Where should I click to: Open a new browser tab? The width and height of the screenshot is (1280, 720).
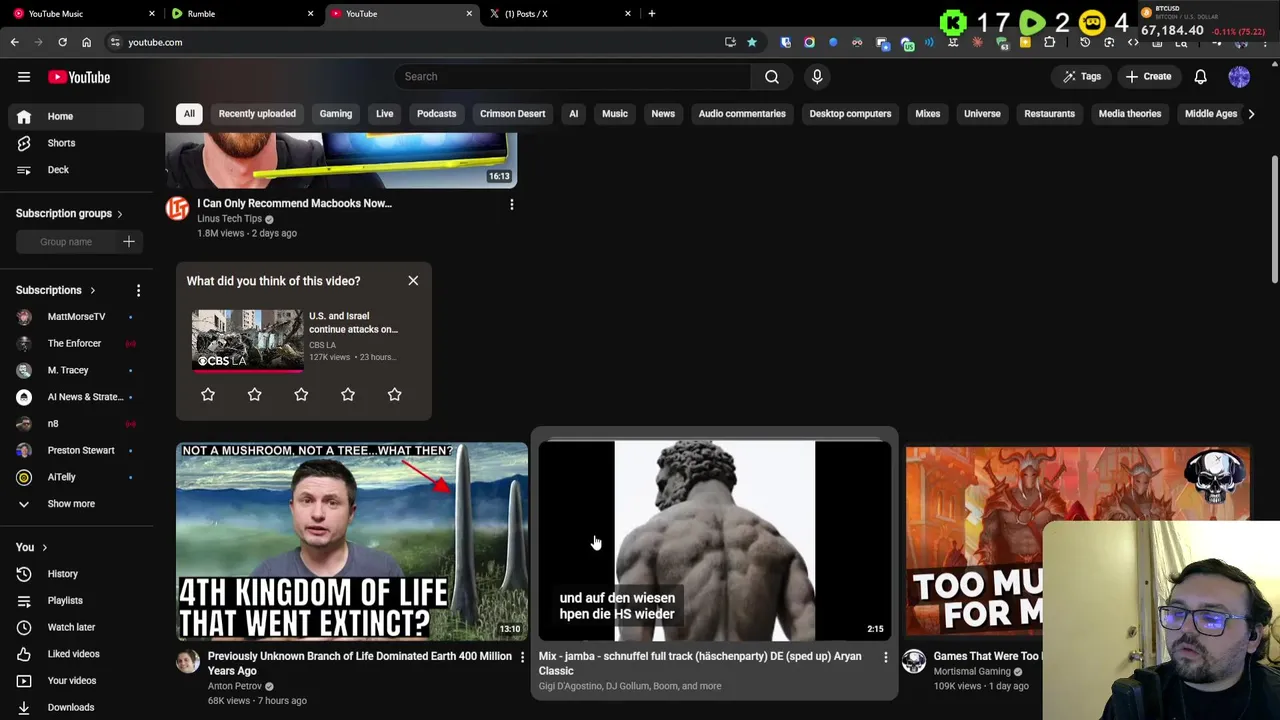[x=651, y=14]
